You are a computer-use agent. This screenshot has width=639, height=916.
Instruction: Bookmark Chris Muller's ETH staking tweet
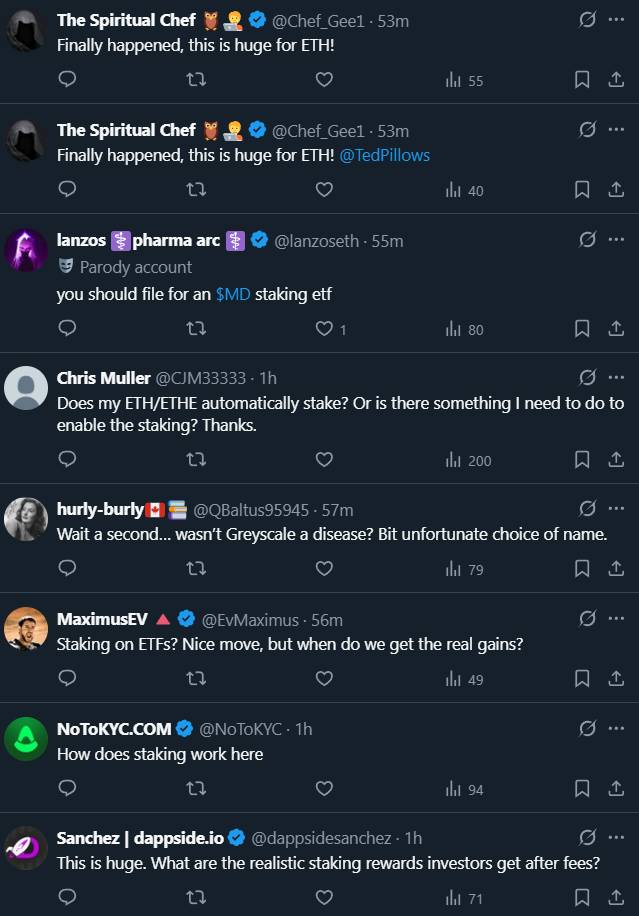(x=582, y=460)
